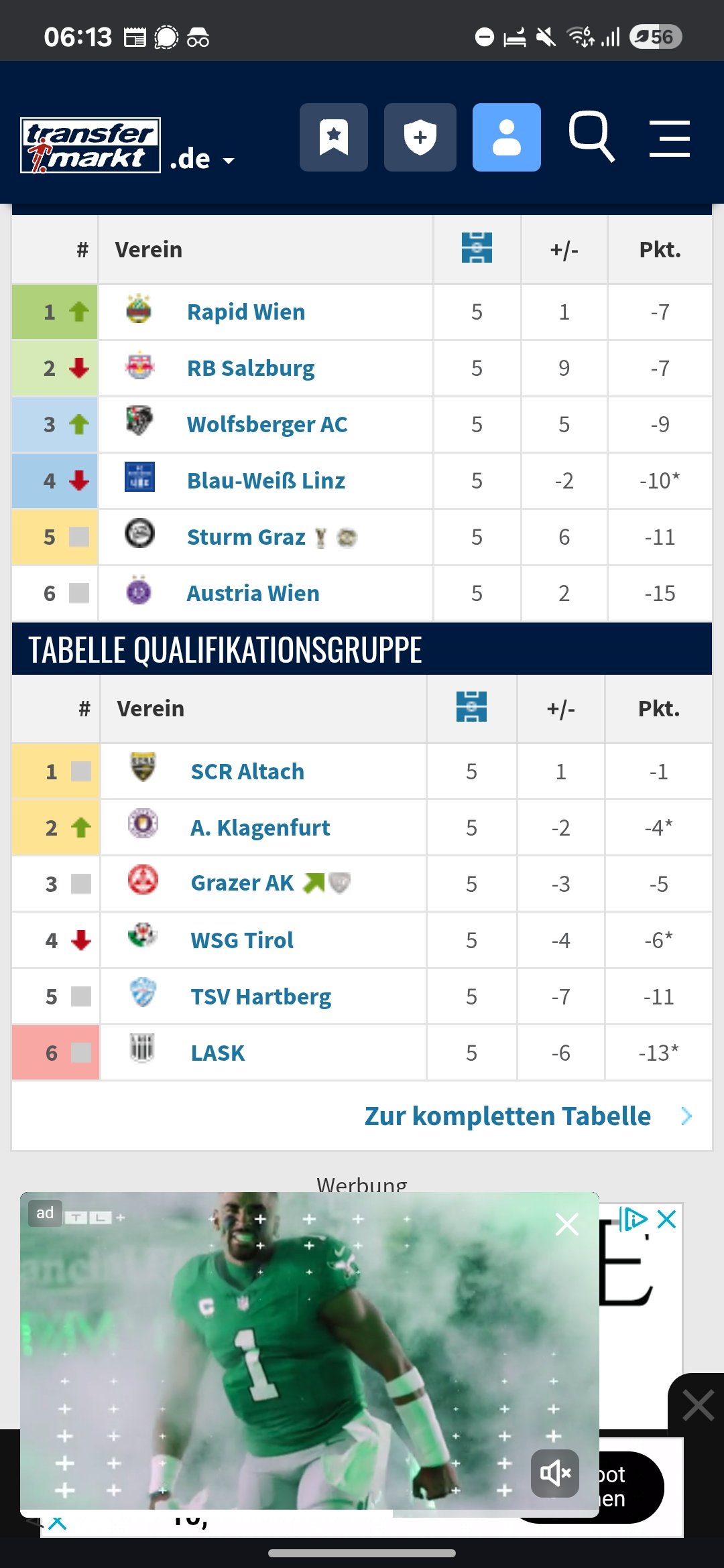Viewport: 724px width, 1568px height.
Task: Tap the RB Salzburg club crest
Action: click(139, 366)
